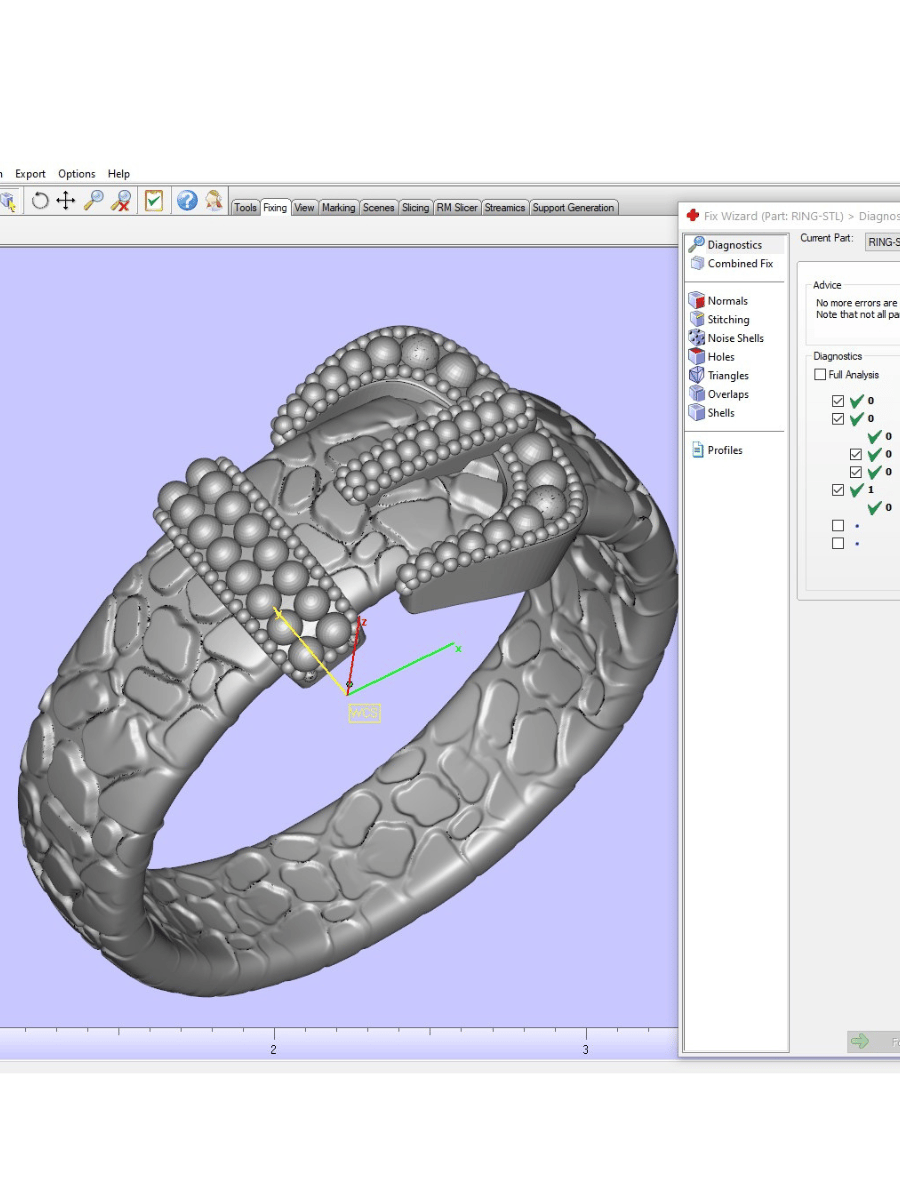The image size is (900, 1200).
Task: Click the Zoom magnifier tool
Action: click(x=94, y=201)
